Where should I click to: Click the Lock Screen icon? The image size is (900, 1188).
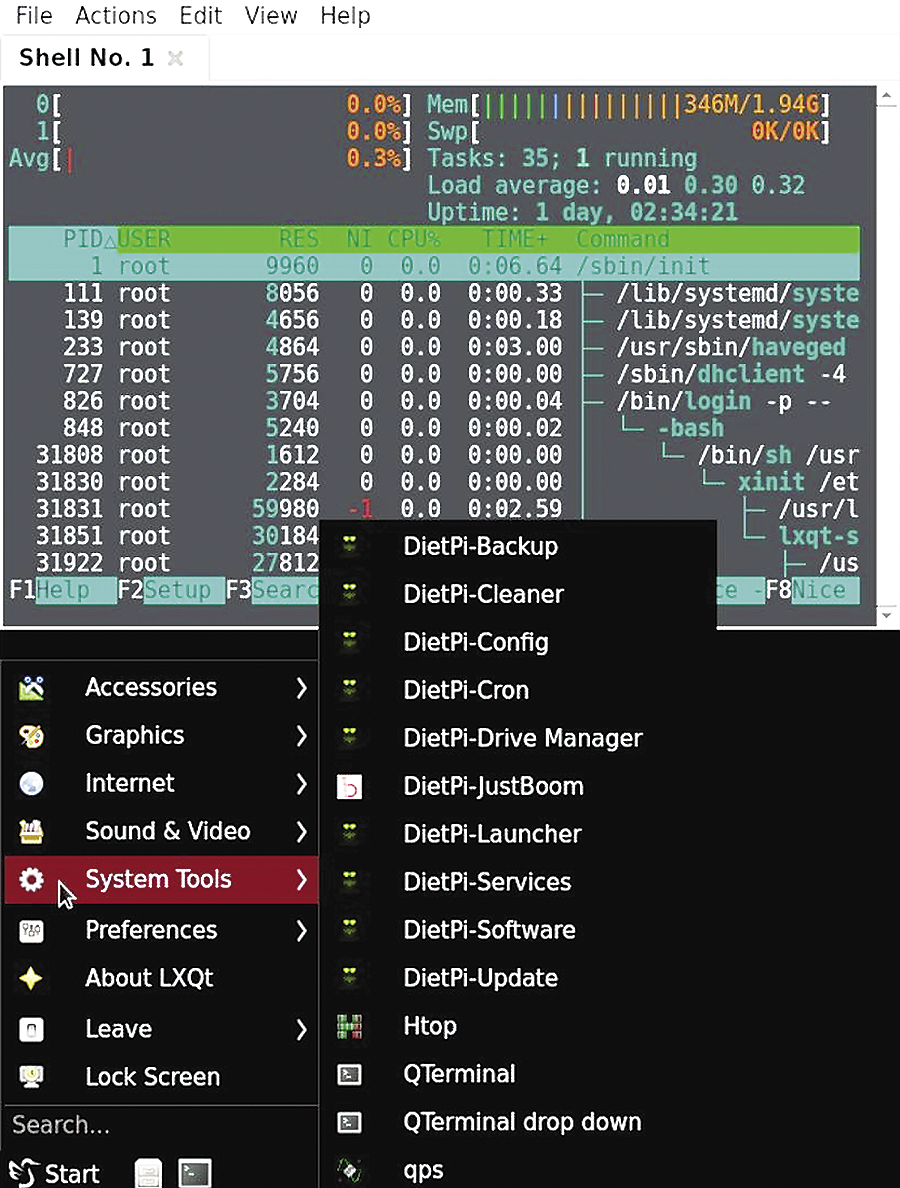click(31, 1077)
